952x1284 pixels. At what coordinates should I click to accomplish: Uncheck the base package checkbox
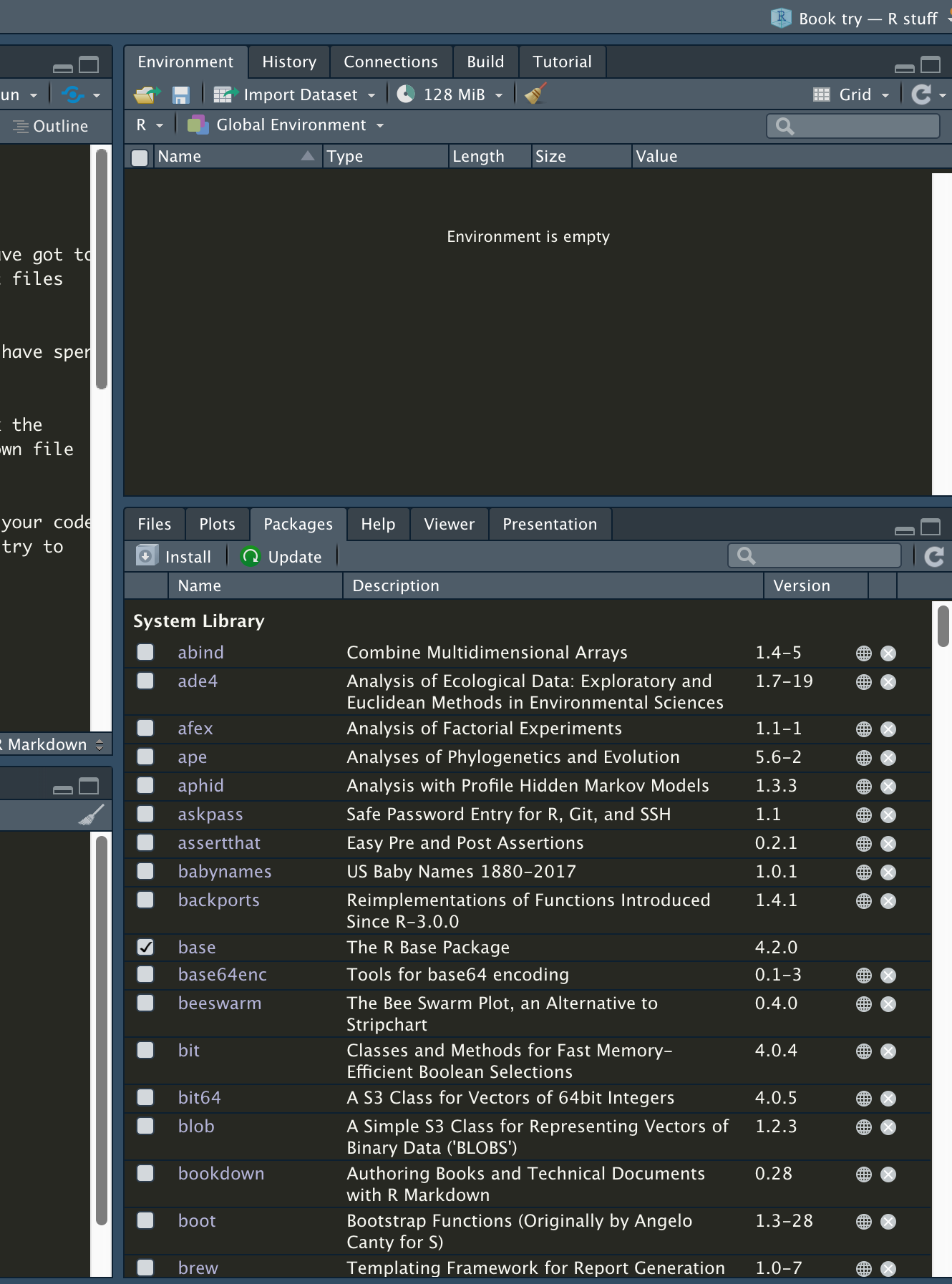pos(145,947)
